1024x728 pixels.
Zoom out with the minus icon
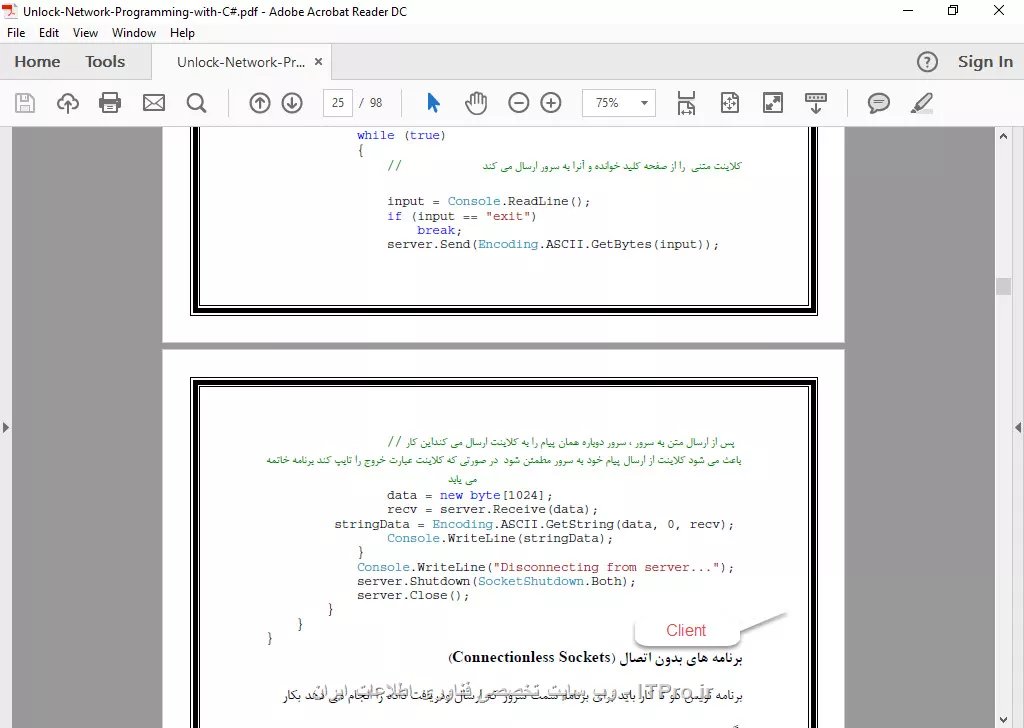519,103
